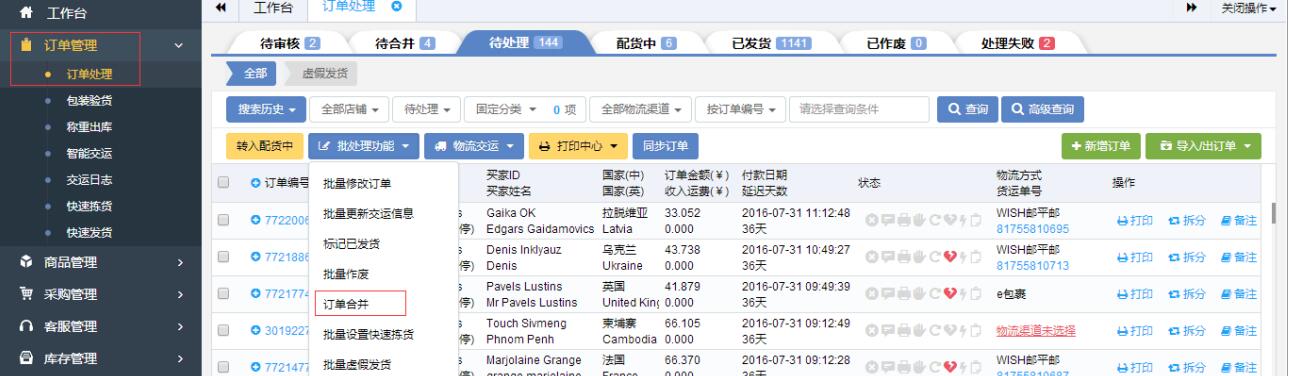Click the 转入配货中 button
This screenshot has height=376, width=1290.
pyautogui.click(x=265, y=146)
